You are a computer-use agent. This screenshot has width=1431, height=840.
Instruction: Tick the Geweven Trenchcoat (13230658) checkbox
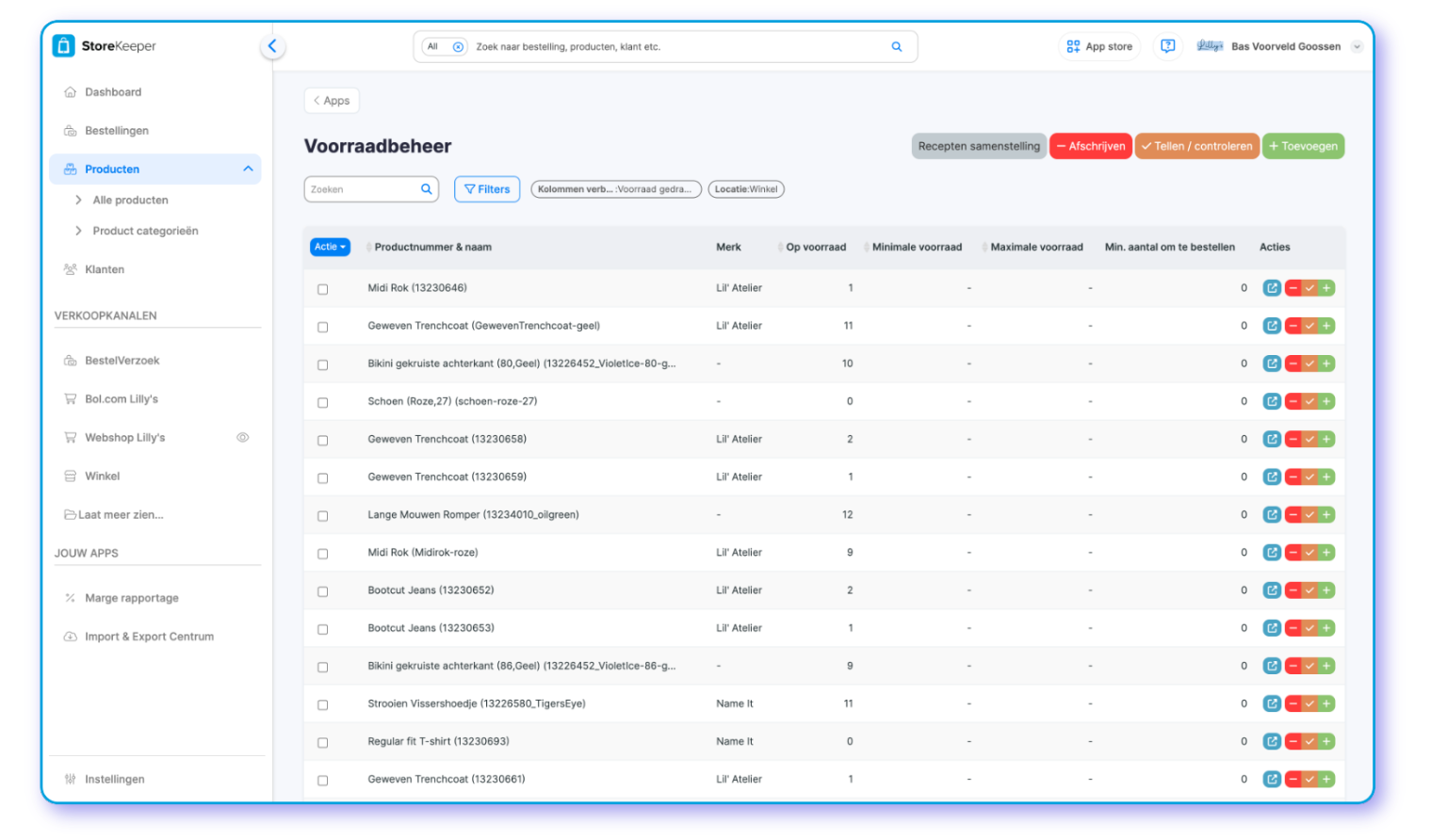point(323,441)
